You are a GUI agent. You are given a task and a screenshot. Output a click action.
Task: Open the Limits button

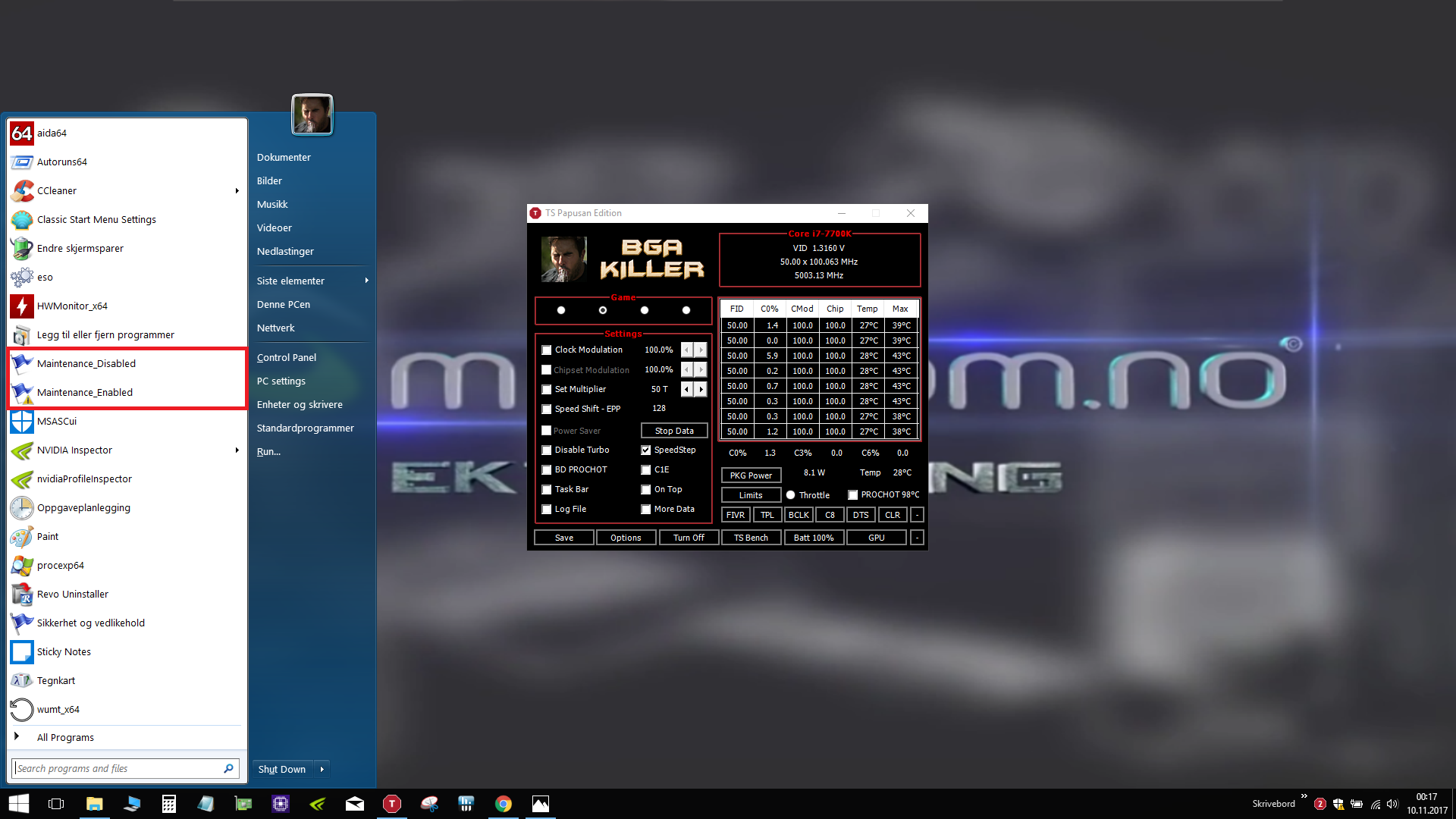[751, 495]
